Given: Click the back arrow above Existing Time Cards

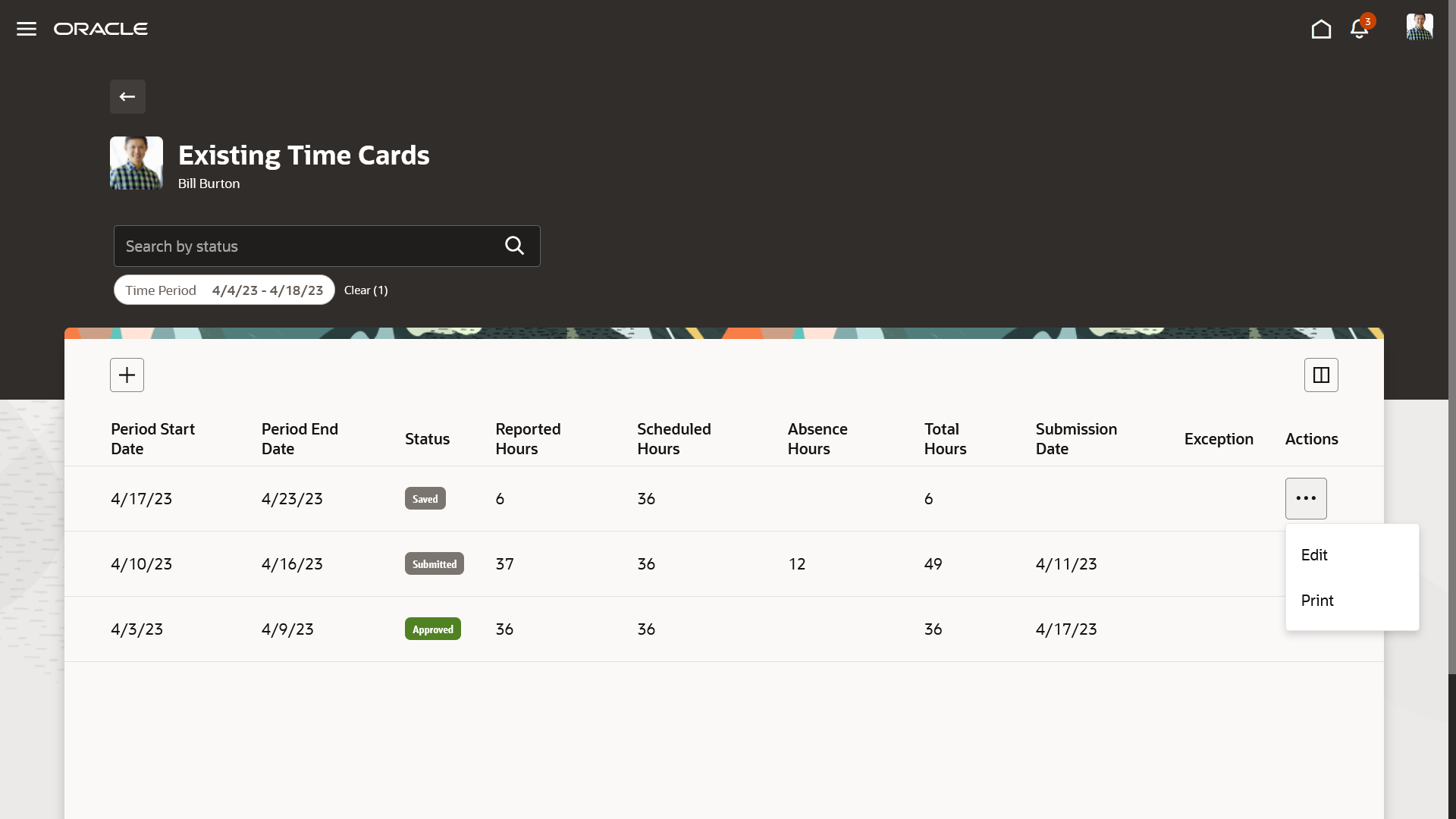Looking at the screenshot, I should [127, 96].
